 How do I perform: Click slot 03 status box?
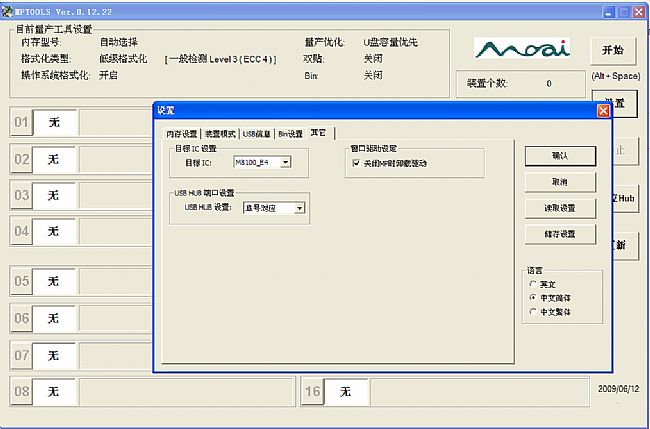(x=54, y=195)
